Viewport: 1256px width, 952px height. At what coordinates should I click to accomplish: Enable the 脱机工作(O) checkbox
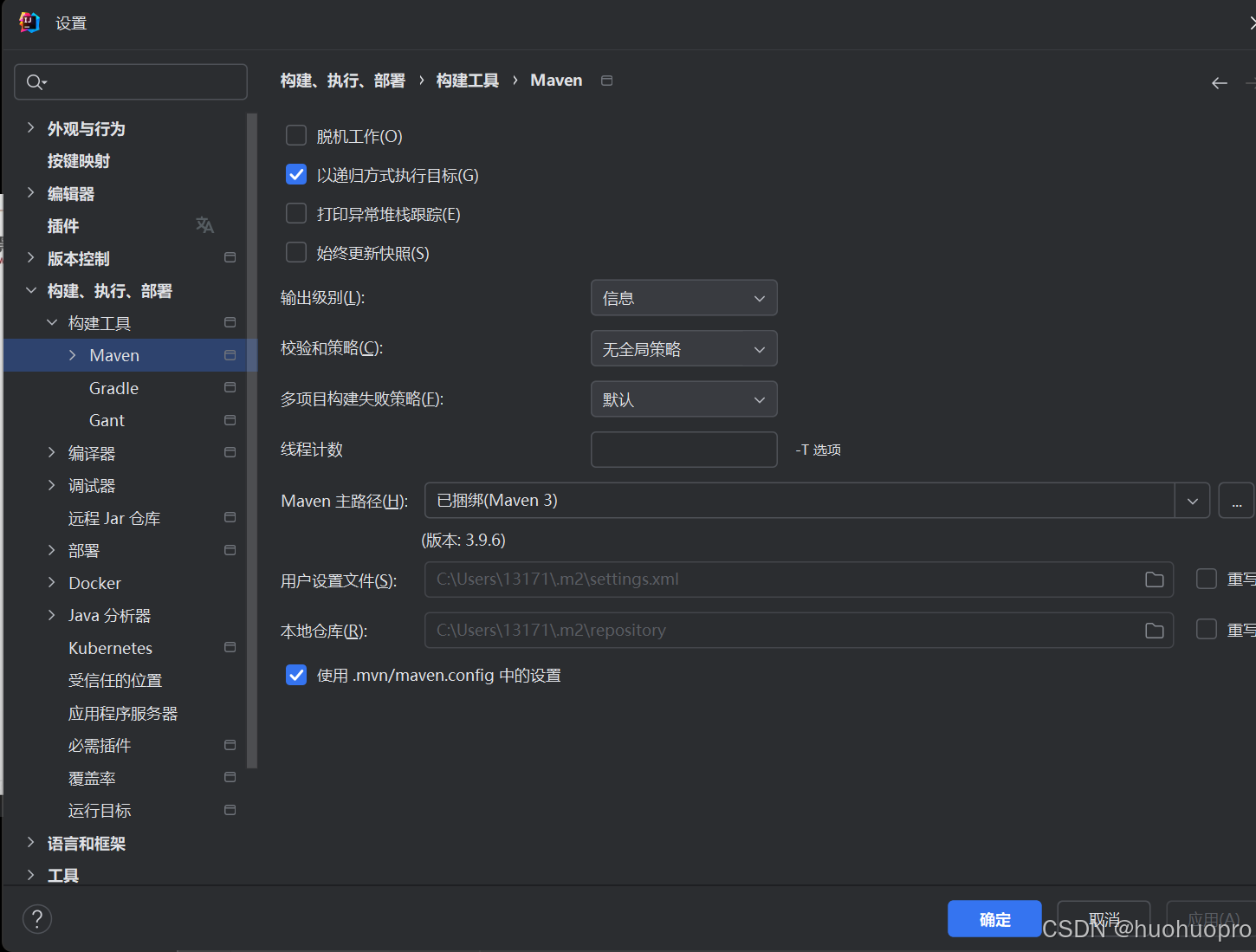[x=296, y=135]
